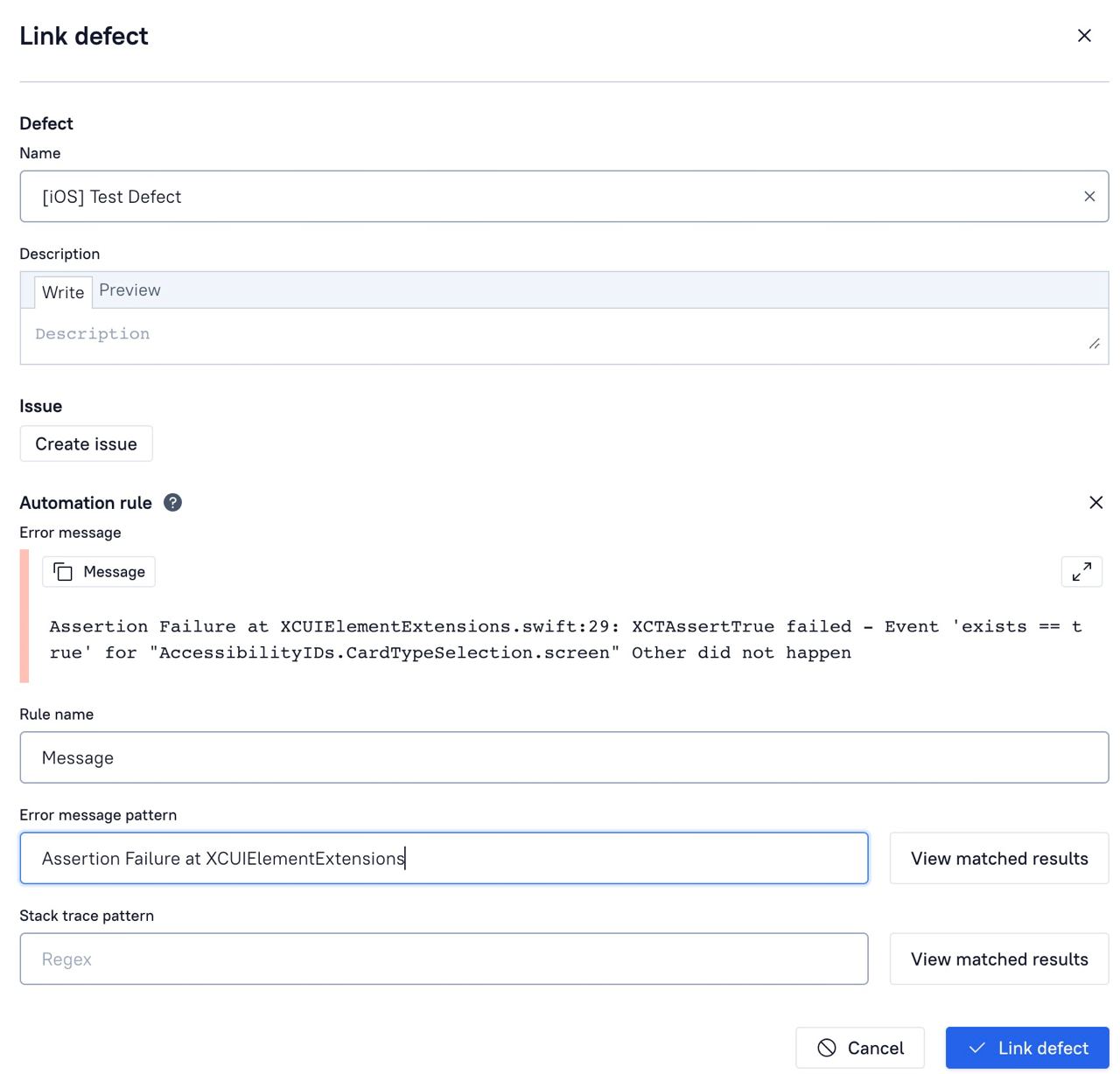Cancel linking the defect
1120x1074 pixels.
[x=859, y=1048]
